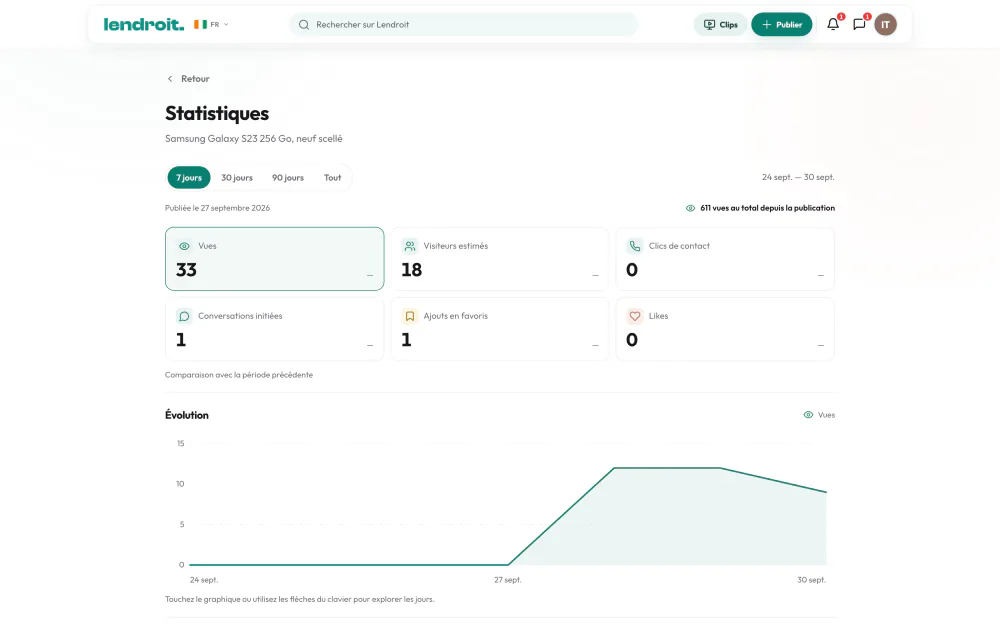
Task: Click the lendroit logo
Action: pyautogui.click(x=143, y=24)
